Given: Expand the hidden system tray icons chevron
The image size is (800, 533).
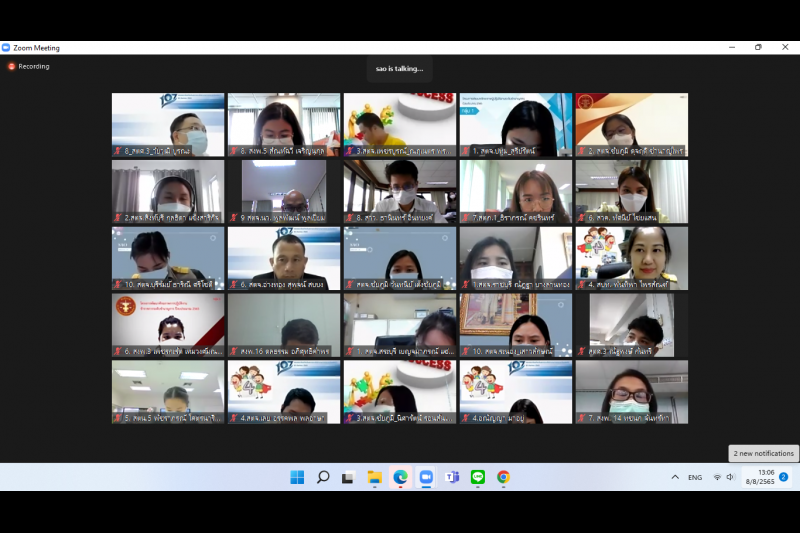Looking at the screenshot, I should [673, 477].
